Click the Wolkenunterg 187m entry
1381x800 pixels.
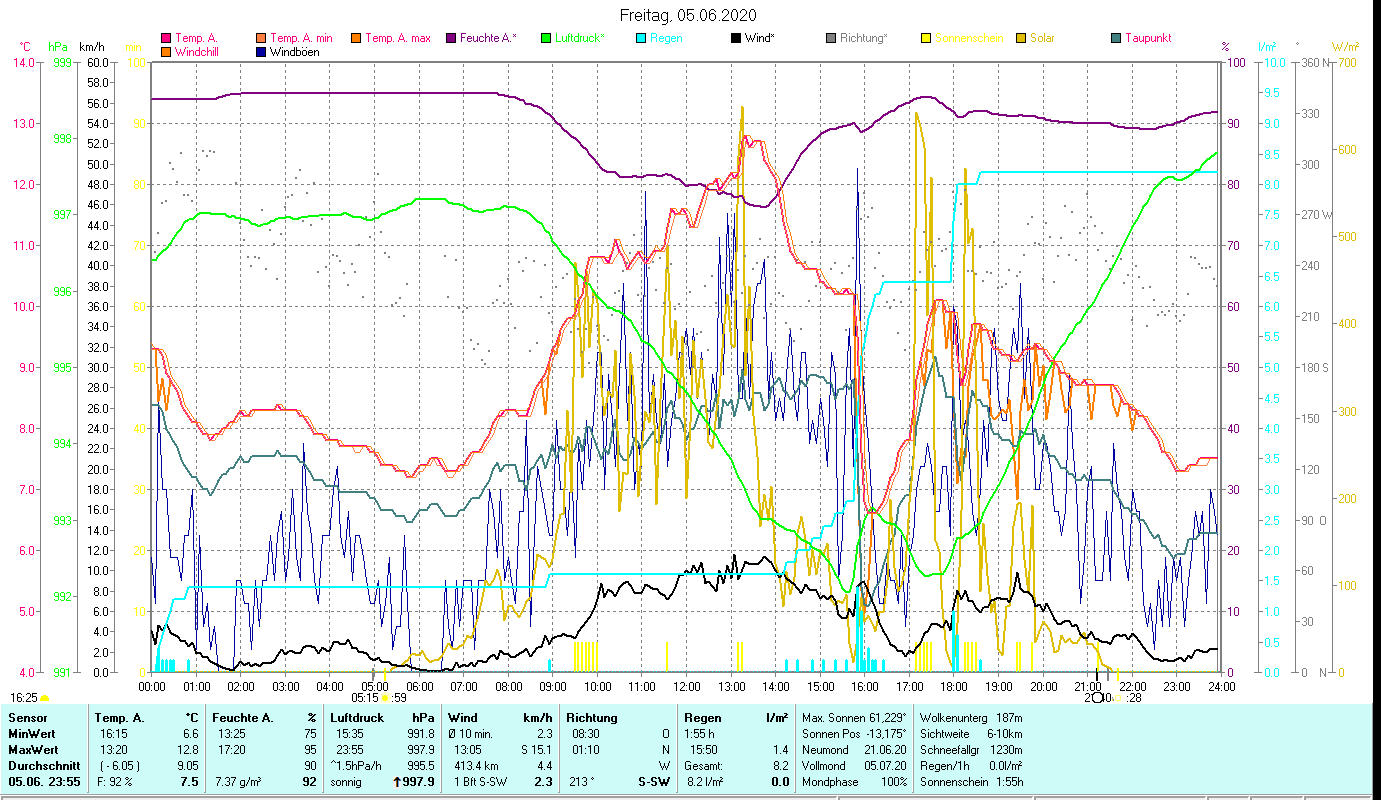pyautogui.click(x=972, y=718)
